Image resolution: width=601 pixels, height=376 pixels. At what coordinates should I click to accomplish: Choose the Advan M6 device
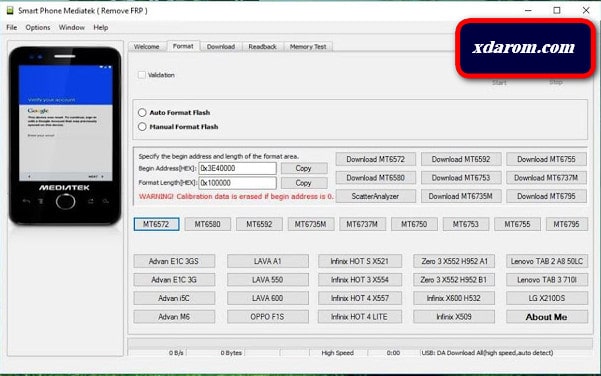coord(174,317)
